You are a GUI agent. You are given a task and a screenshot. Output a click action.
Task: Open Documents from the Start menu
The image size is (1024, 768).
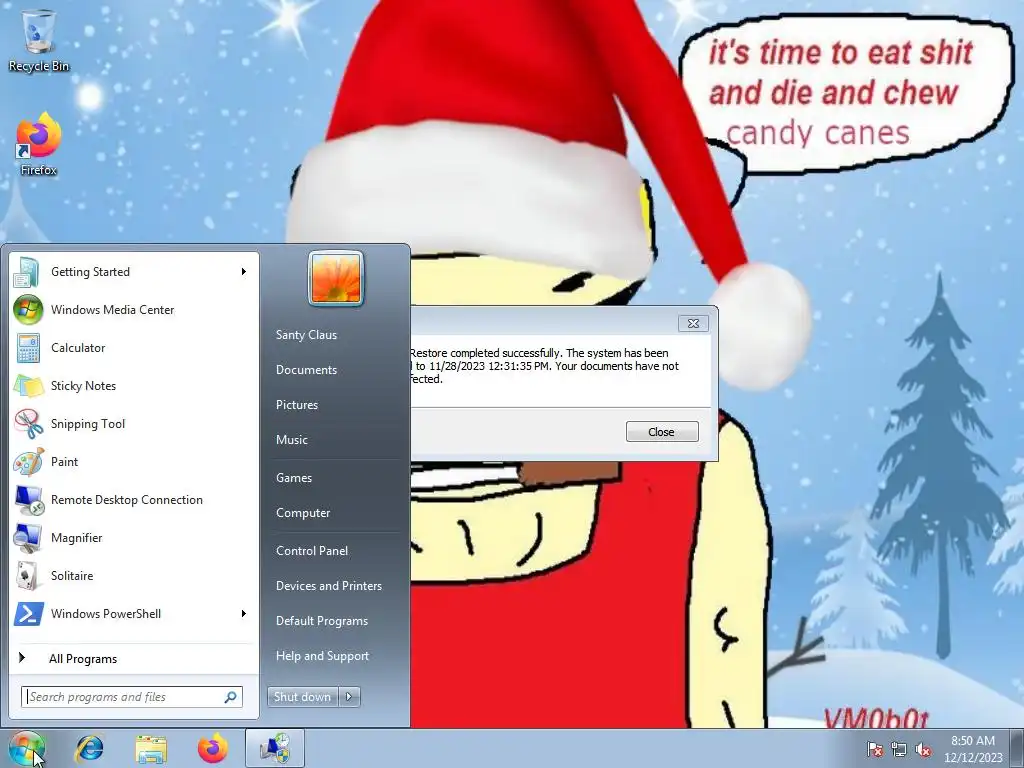point(306,370)
